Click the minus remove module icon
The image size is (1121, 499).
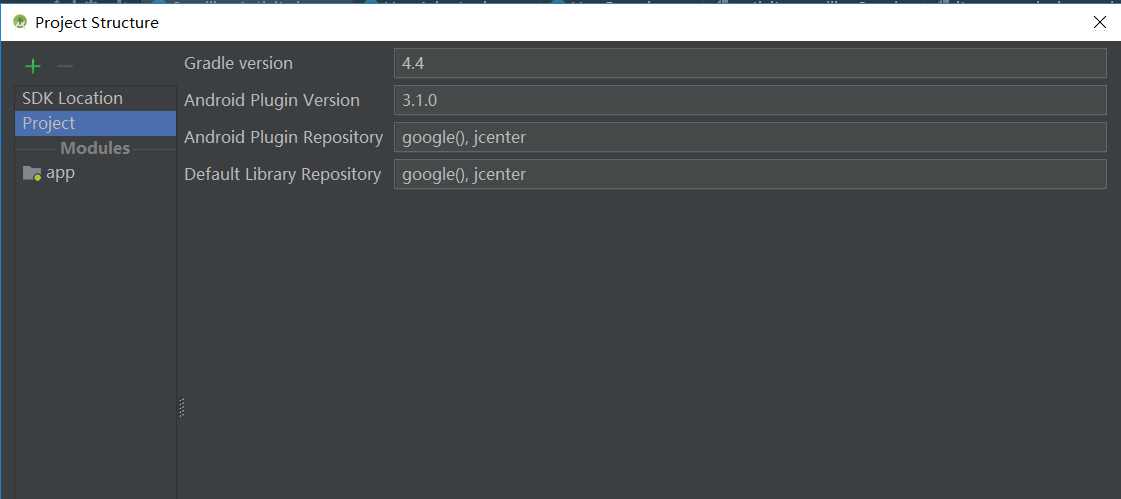65,66
